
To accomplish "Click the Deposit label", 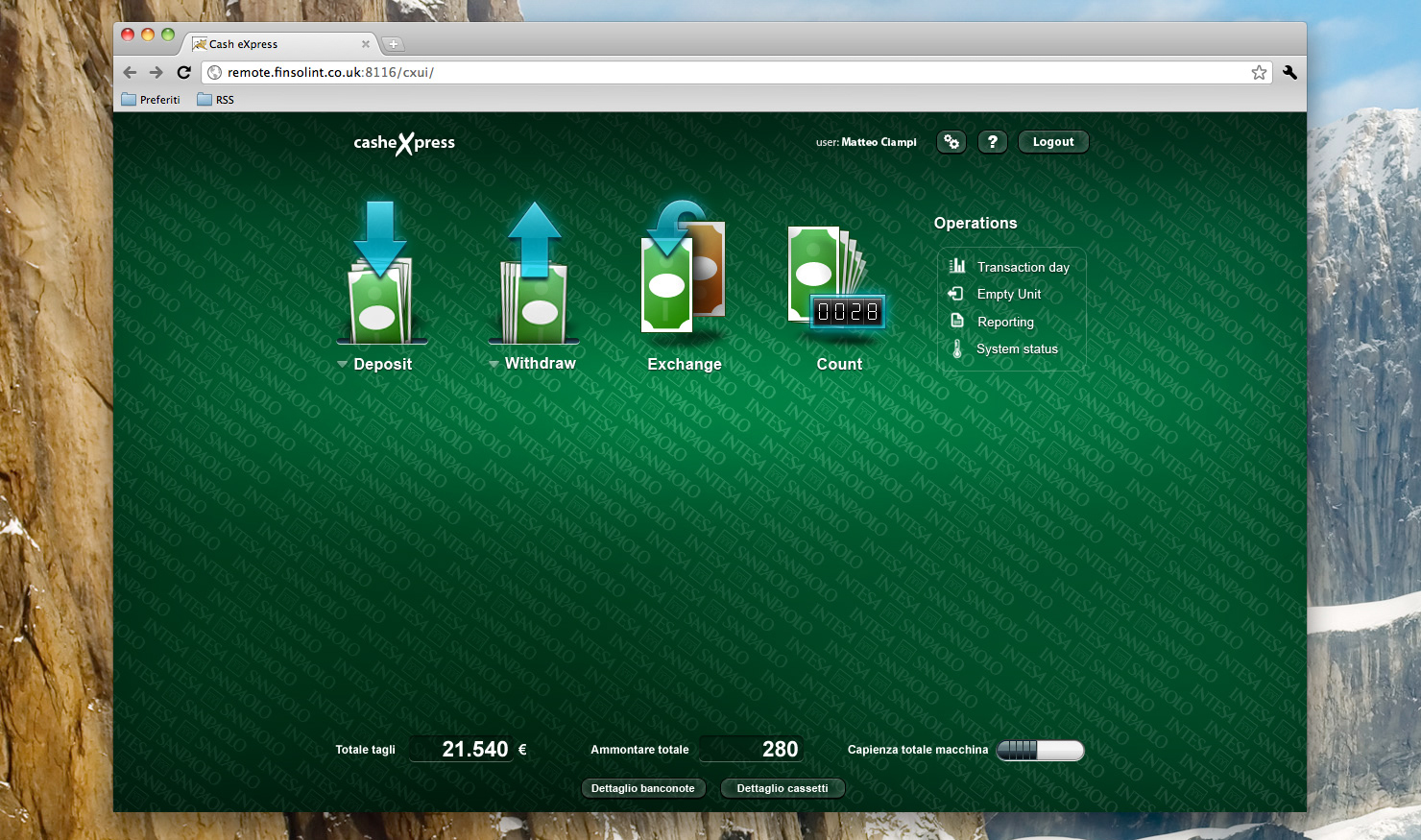I will [x=382, y=364].
